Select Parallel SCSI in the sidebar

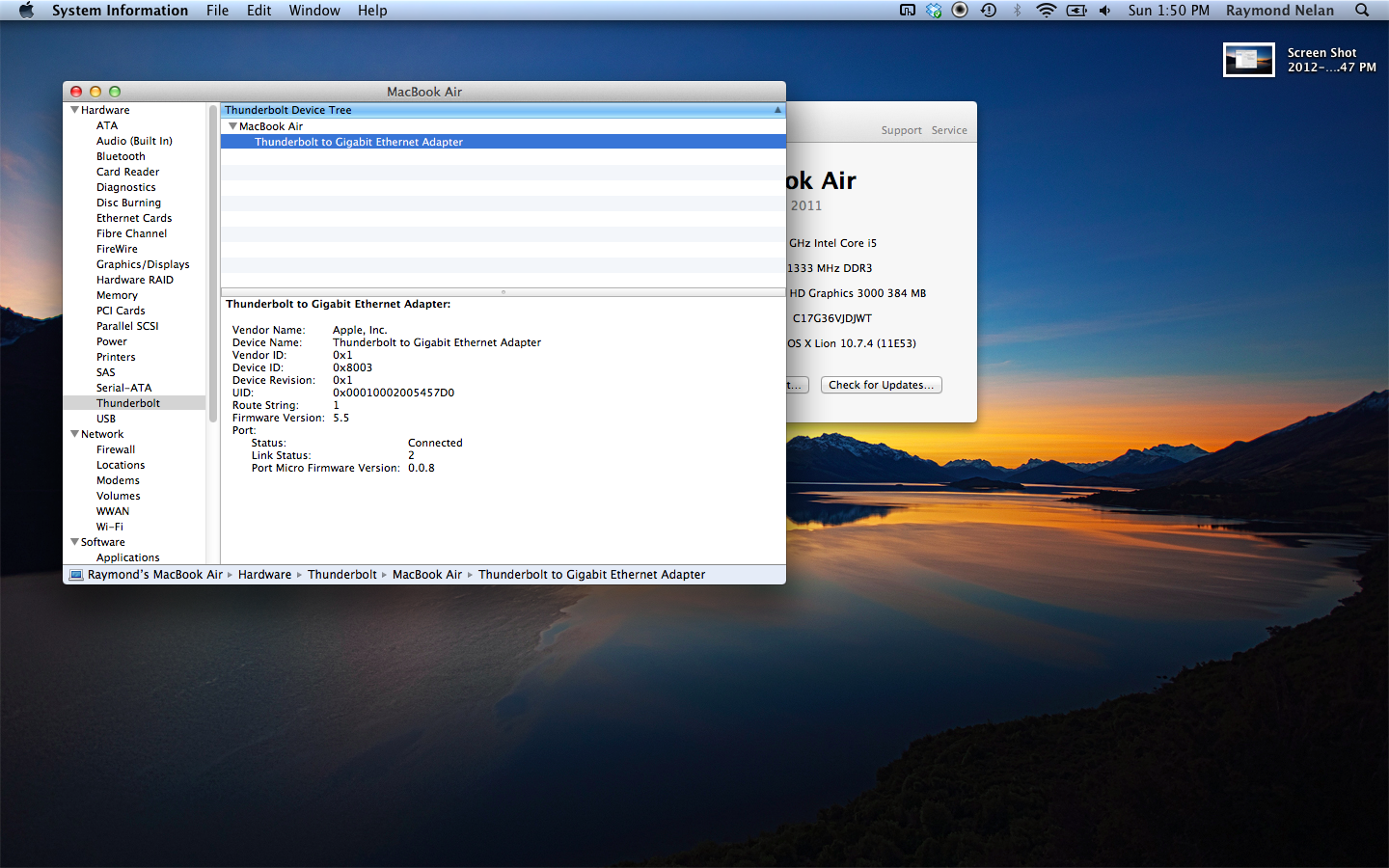(x=127, y=326)
